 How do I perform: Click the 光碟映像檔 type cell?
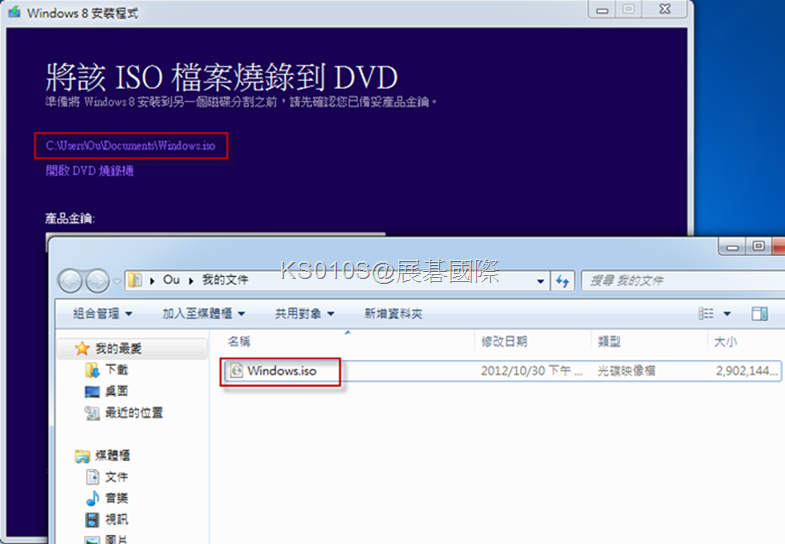tap(626, 371)
